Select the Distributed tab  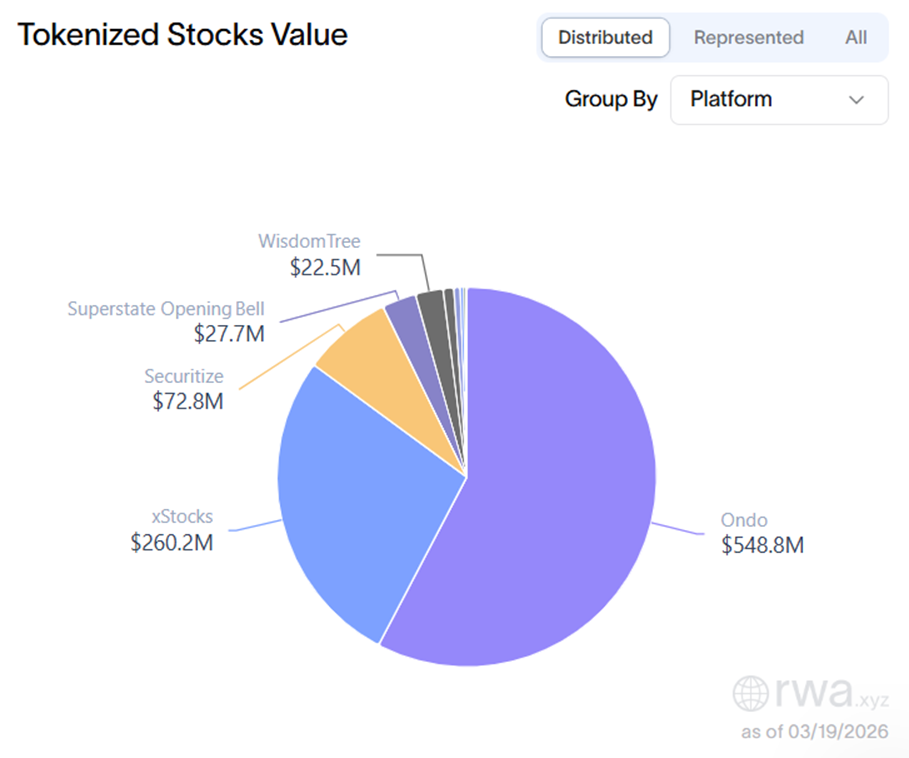click(604, 37)
